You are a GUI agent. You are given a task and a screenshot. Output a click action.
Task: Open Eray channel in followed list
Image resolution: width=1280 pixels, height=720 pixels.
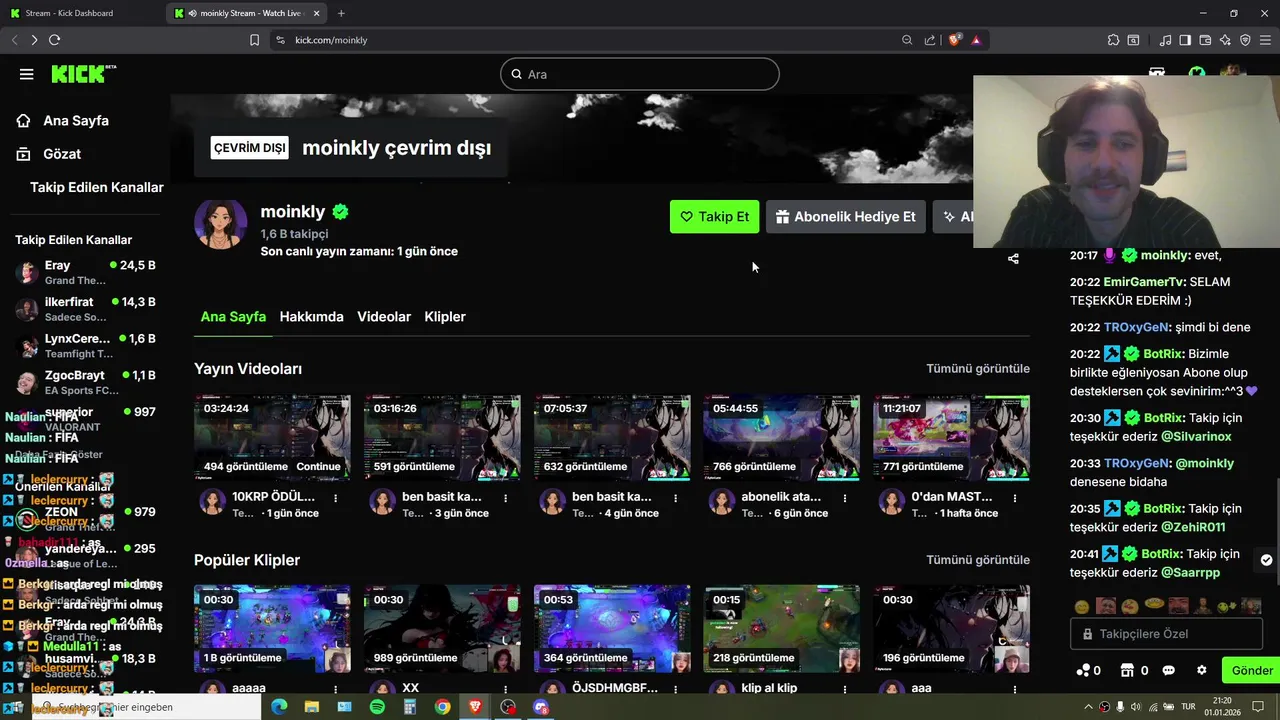pos(86,273)
